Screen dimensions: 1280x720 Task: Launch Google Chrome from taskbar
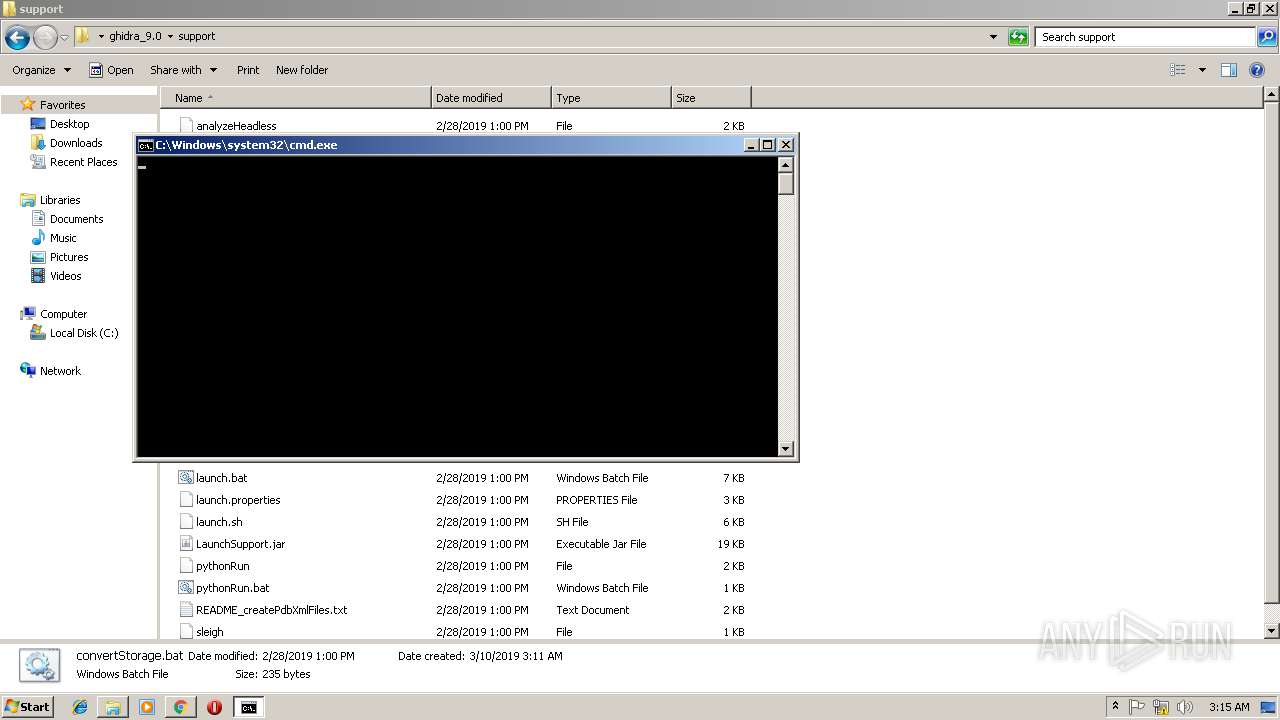click(180, 707)
